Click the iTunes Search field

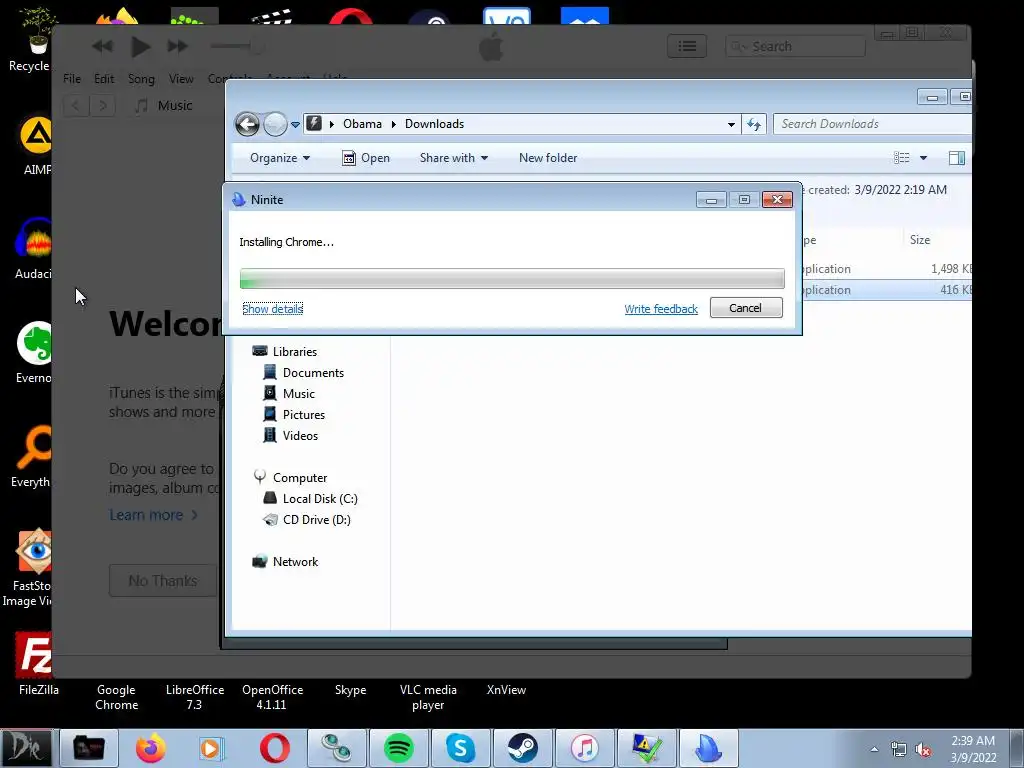click(x=795, y=46)
